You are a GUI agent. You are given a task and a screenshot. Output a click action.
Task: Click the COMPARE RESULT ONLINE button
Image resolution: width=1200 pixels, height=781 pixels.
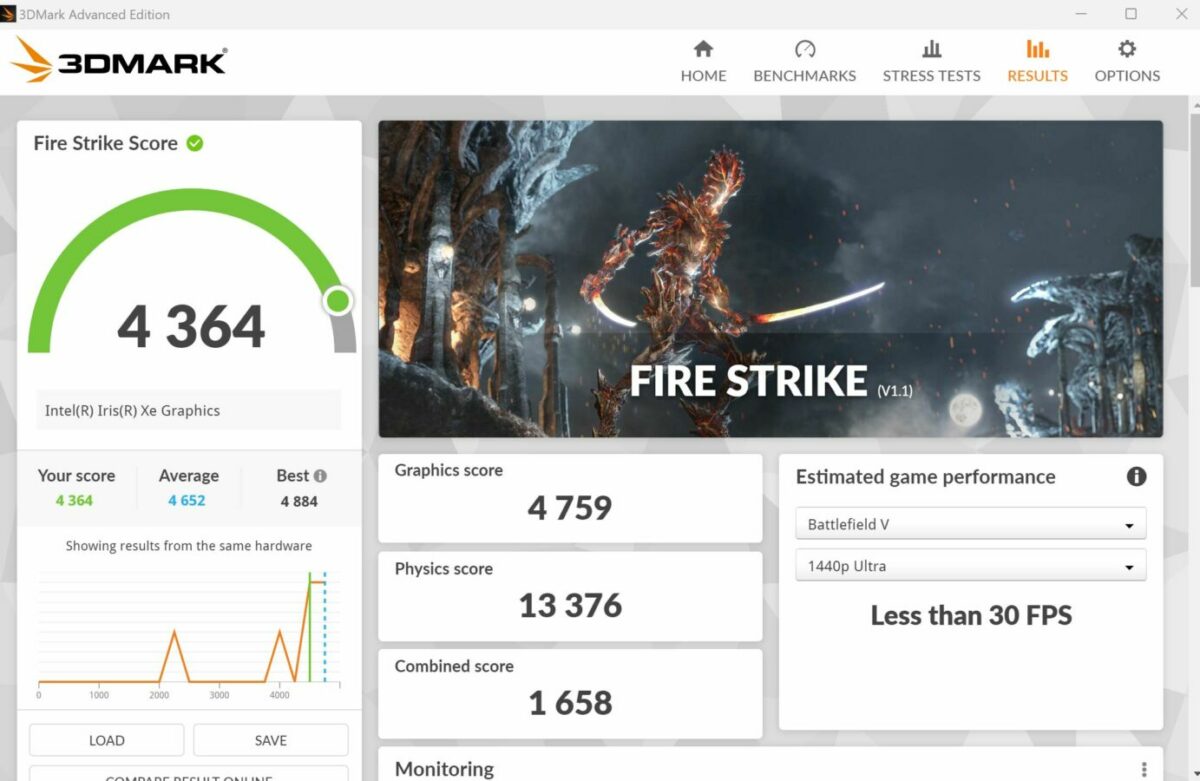(x=189, y=774)
